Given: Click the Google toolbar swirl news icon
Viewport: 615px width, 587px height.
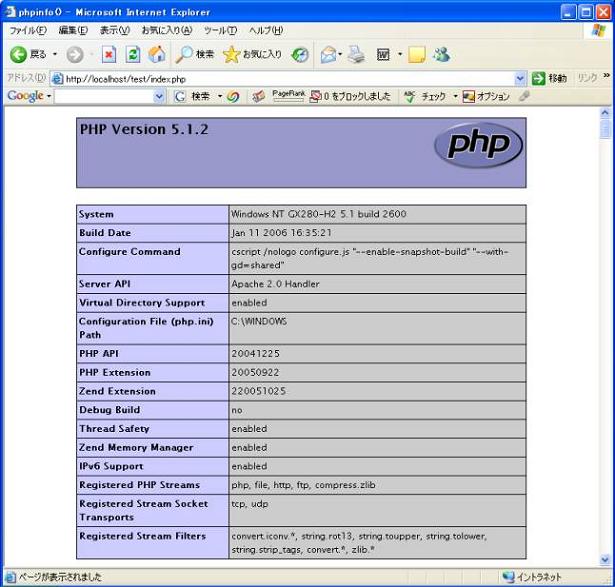Looking at the screenshot, I should tap(233, 96).
